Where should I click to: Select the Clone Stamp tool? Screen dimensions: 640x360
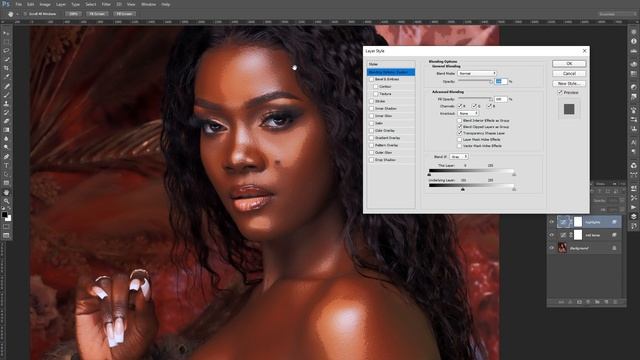coord(6,104)
